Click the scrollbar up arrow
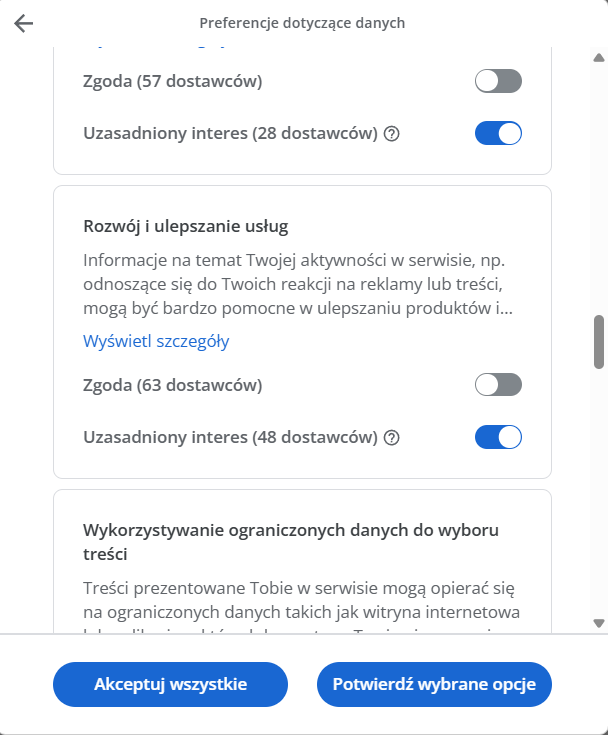The height and width of the screenshot is (735, 608). pos(599,59)
